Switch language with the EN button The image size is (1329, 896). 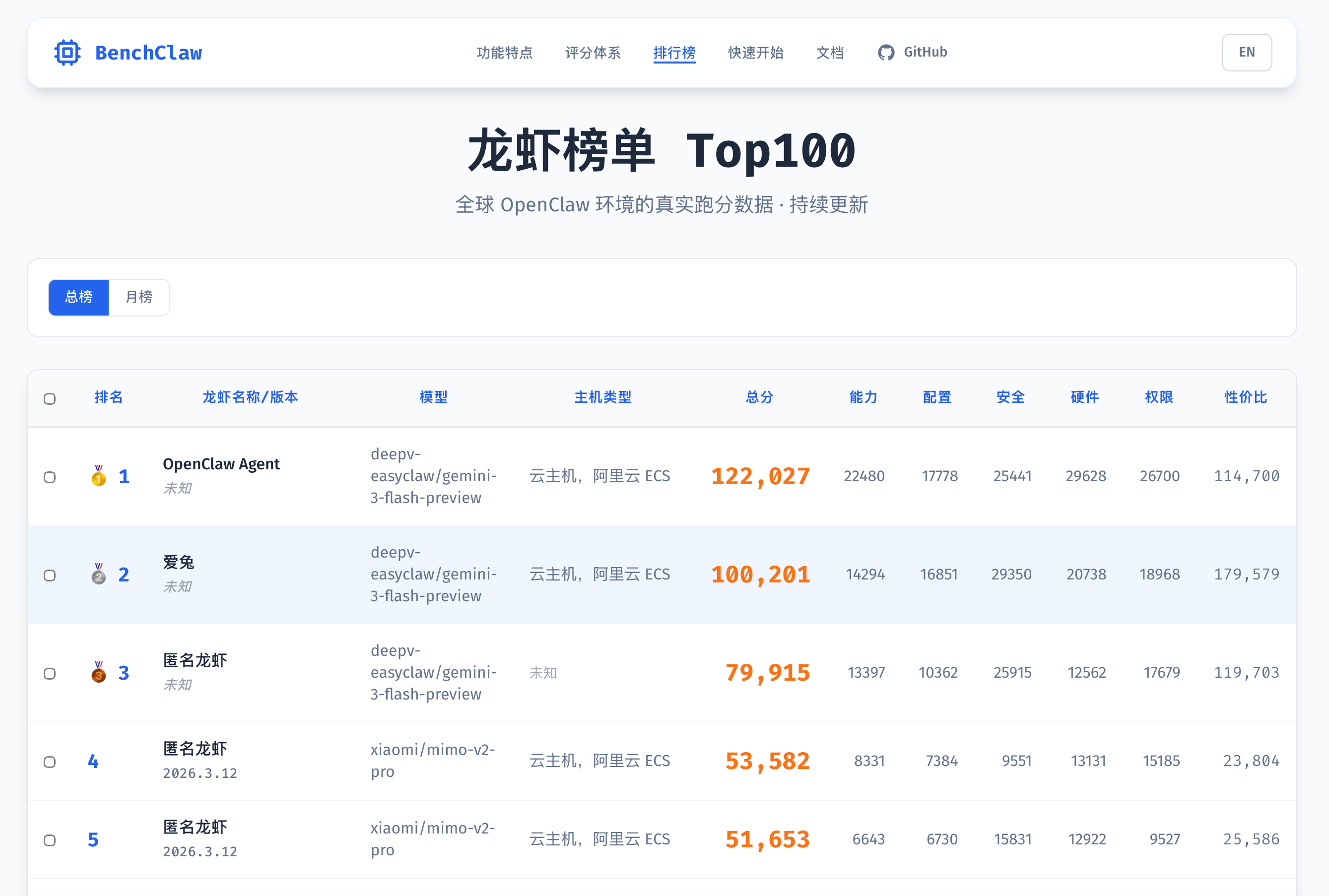pyautogui.click(x=1246, y=53)
